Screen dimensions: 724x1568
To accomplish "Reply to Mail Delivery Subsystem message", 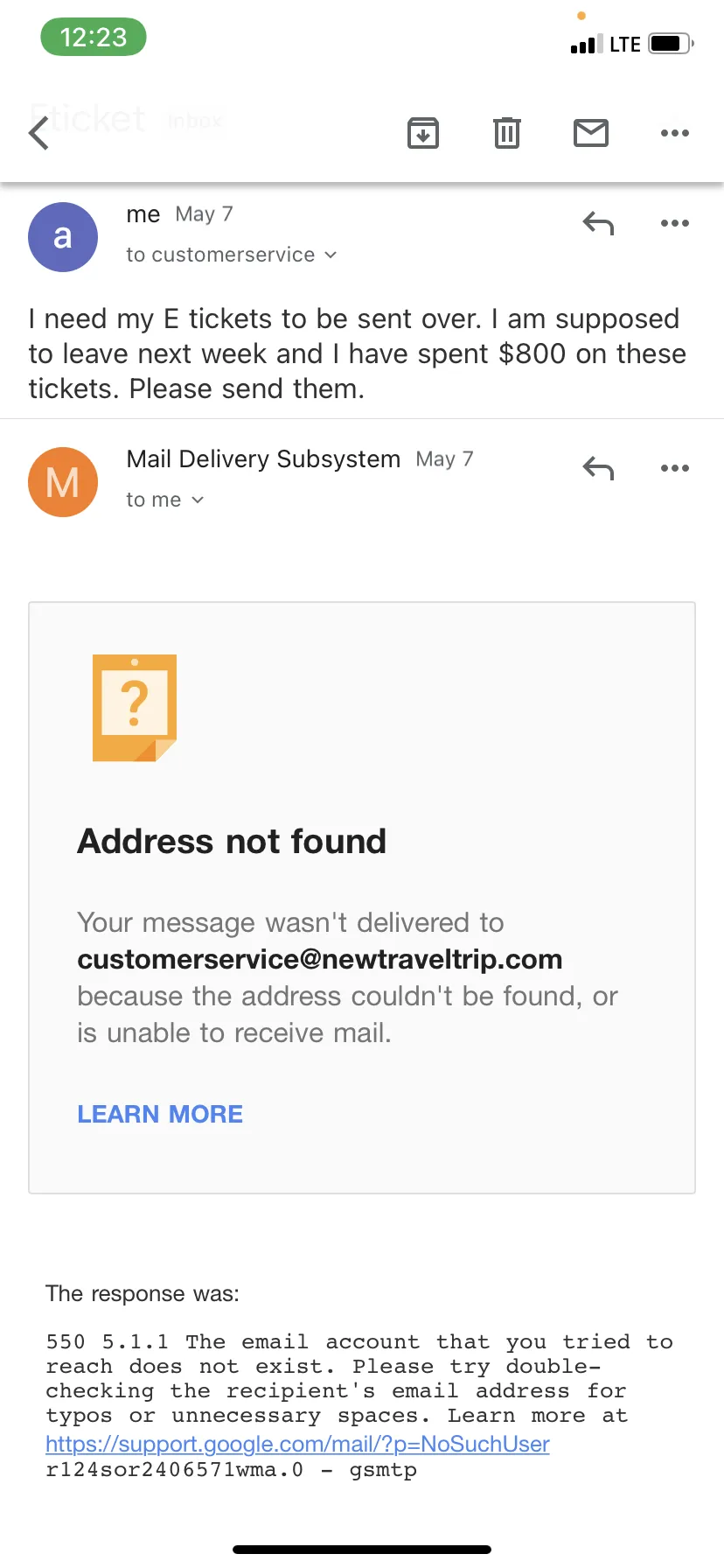I will 599,469.
